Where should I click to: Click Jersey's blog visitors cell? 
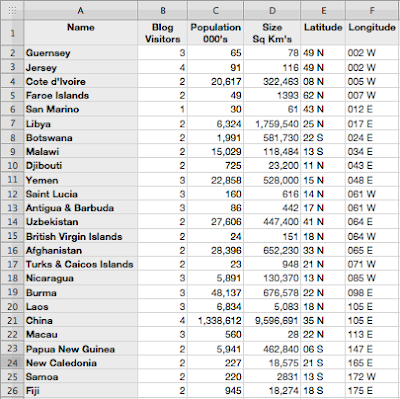pos(162,67)
